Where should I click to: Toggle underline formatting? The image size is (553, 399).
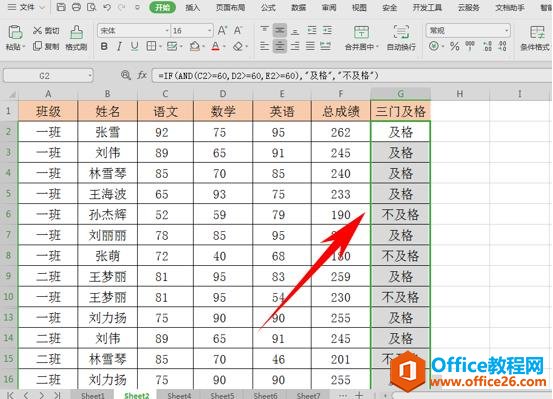(134, 46)
